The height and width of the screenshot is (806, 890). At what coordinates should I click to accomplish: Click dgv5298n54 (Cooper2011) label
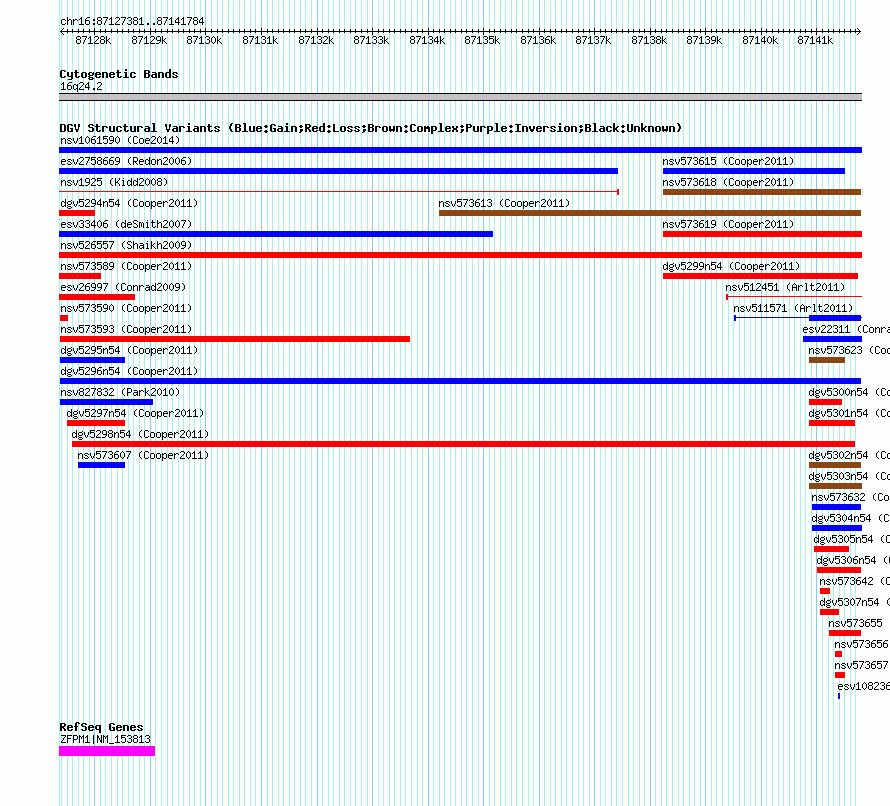140,434
